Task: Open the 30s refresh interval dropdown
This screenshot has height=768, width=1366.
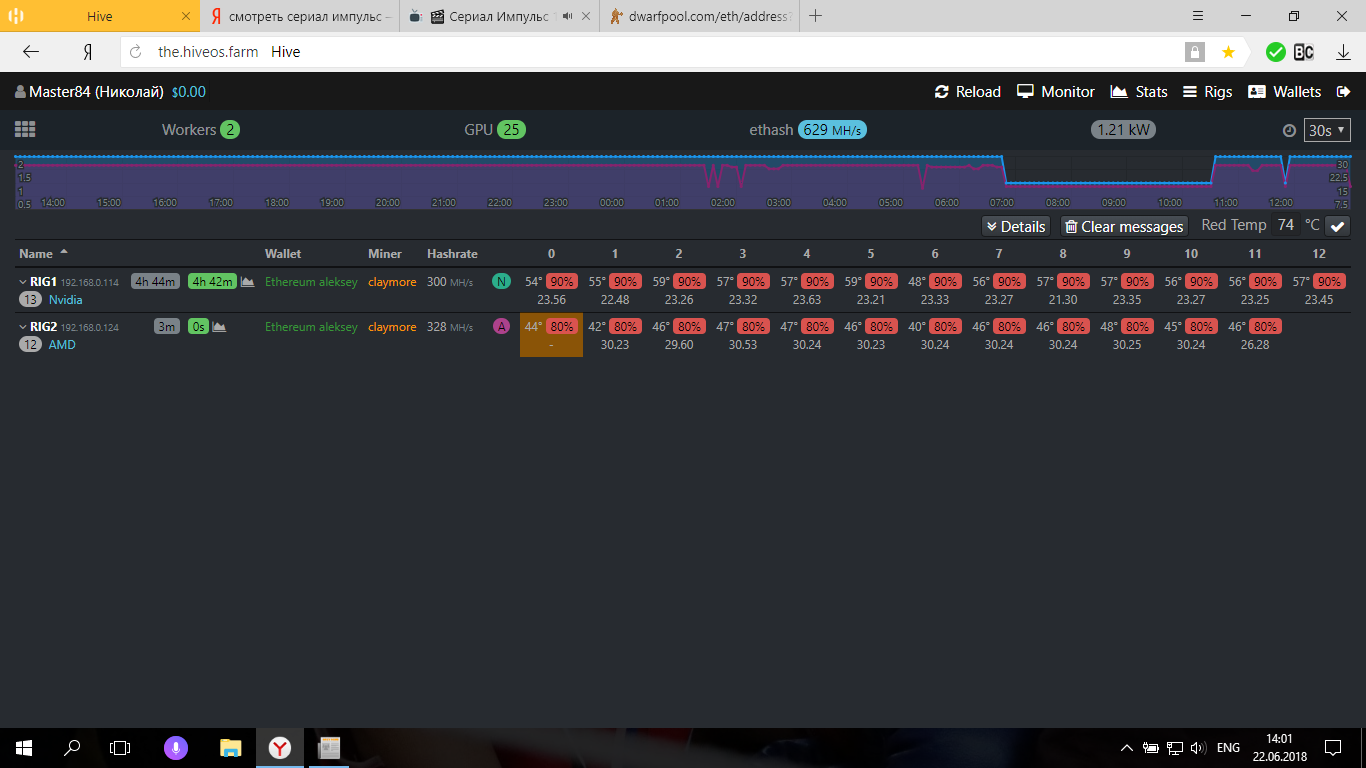Action: click(x=1327, y=130)
